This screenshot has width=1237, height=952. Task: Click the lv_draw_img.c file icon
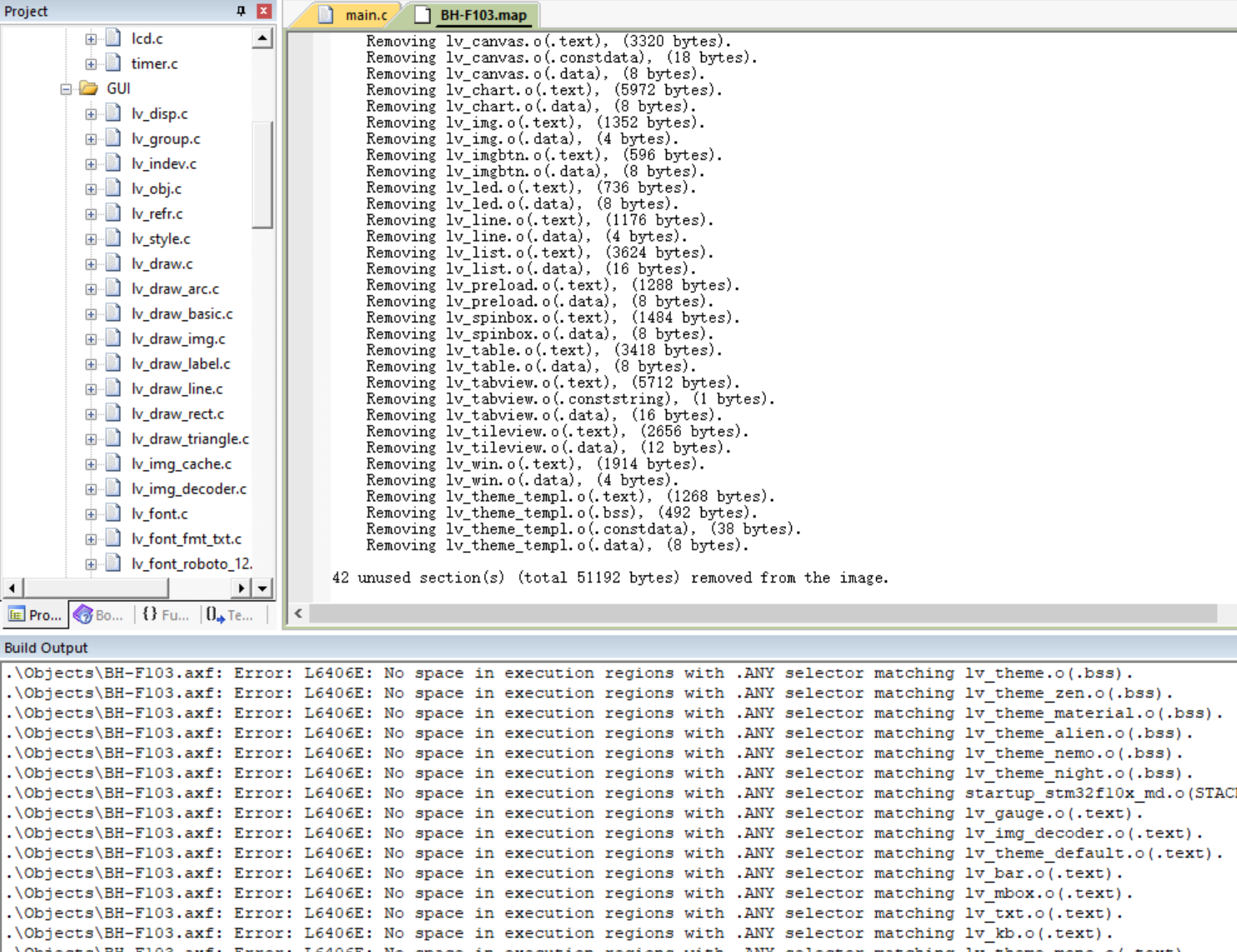point(113,338)
